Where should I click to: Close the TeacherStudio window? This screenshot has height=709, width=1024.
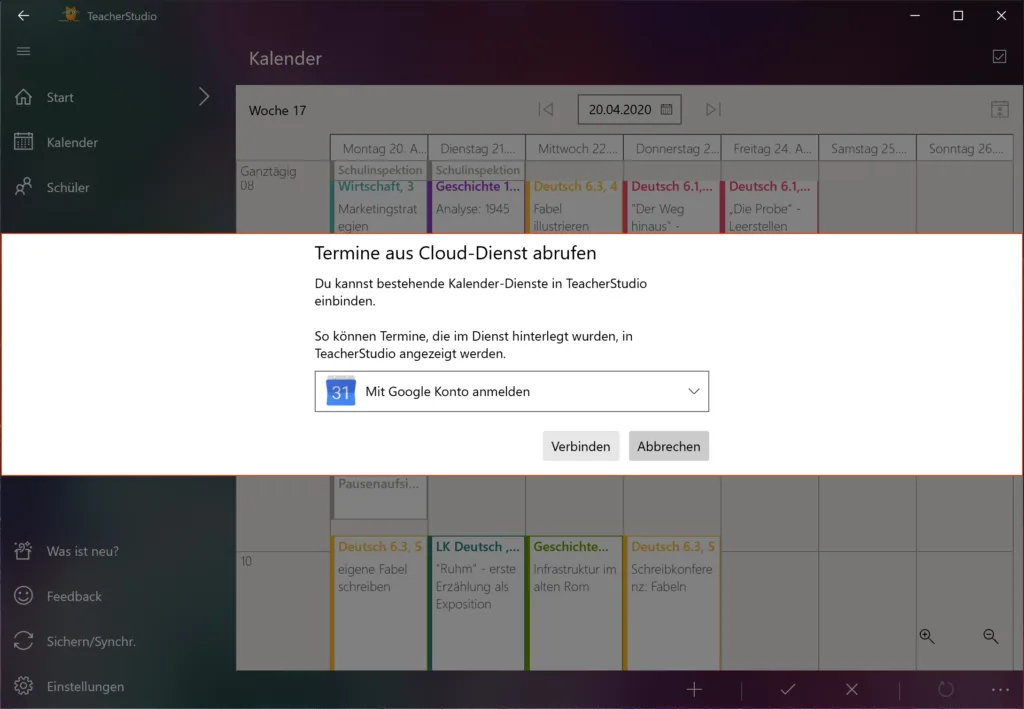[x=1001, y=16]
